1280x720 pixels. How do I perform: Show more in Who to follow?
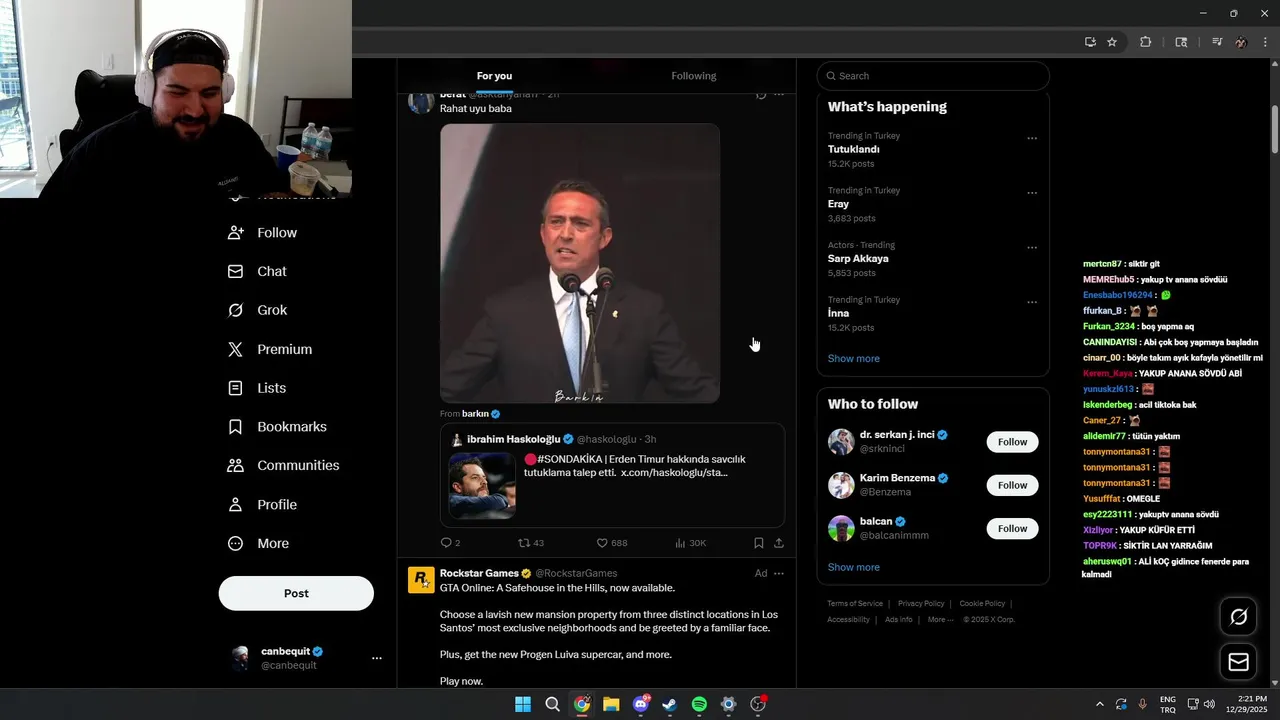pyautogui.click(x=854, y=567)
